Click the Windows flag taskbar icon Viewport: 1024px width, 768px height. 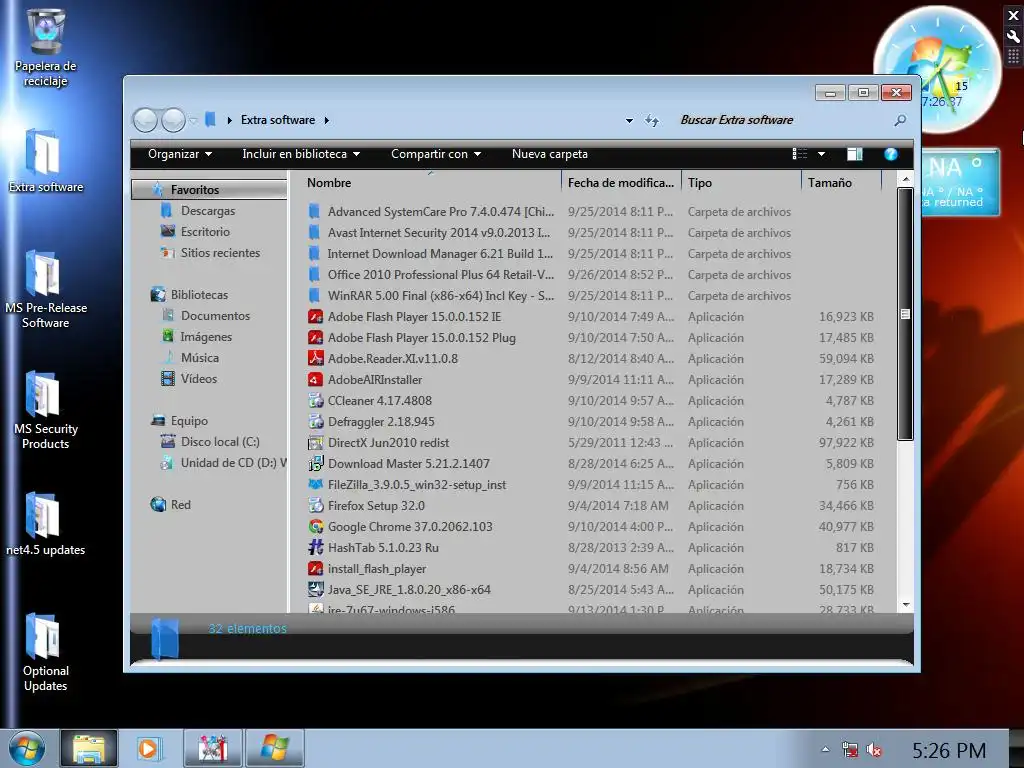(x=274, y=748)
